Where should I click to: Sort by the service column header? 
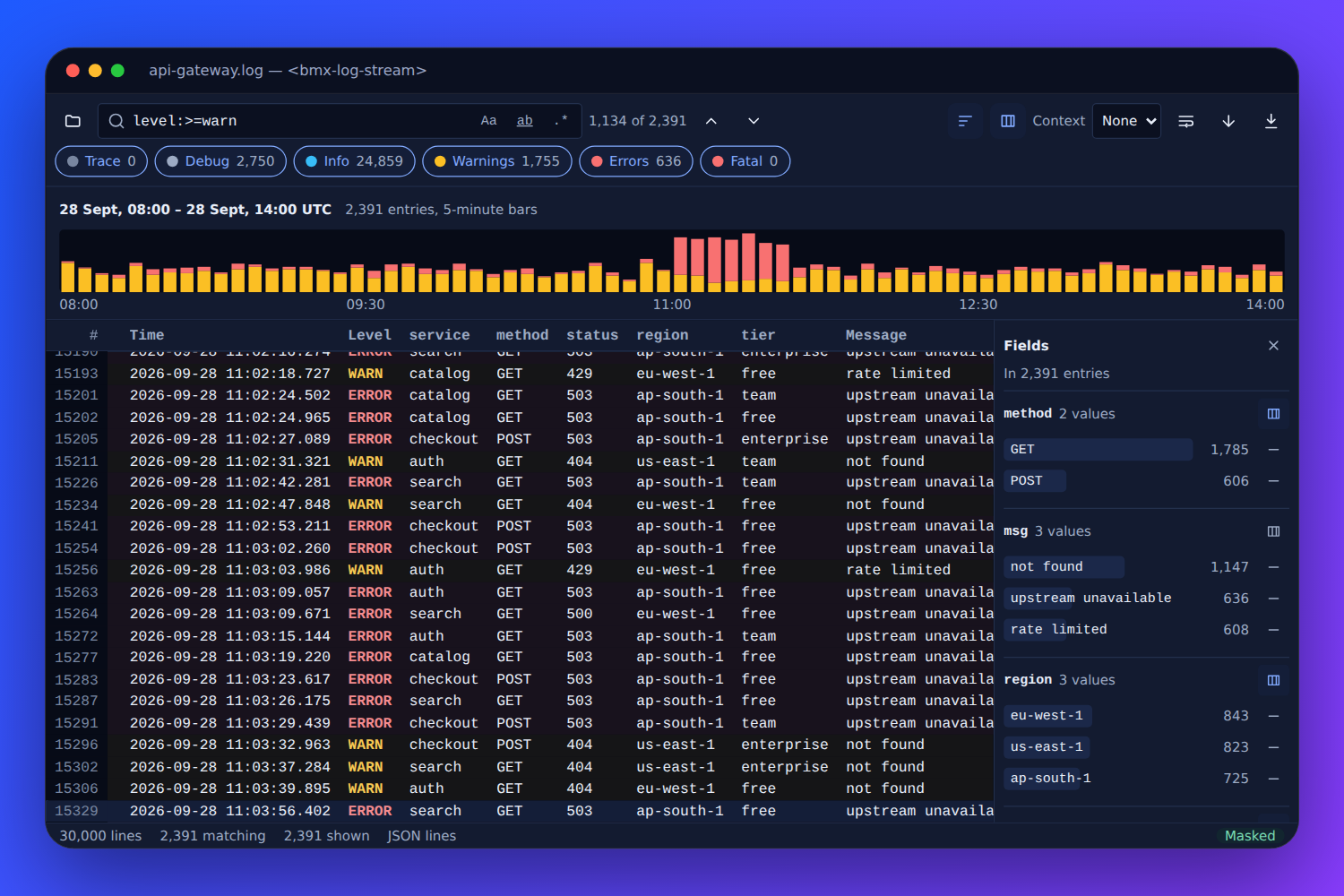click(439, 335)
